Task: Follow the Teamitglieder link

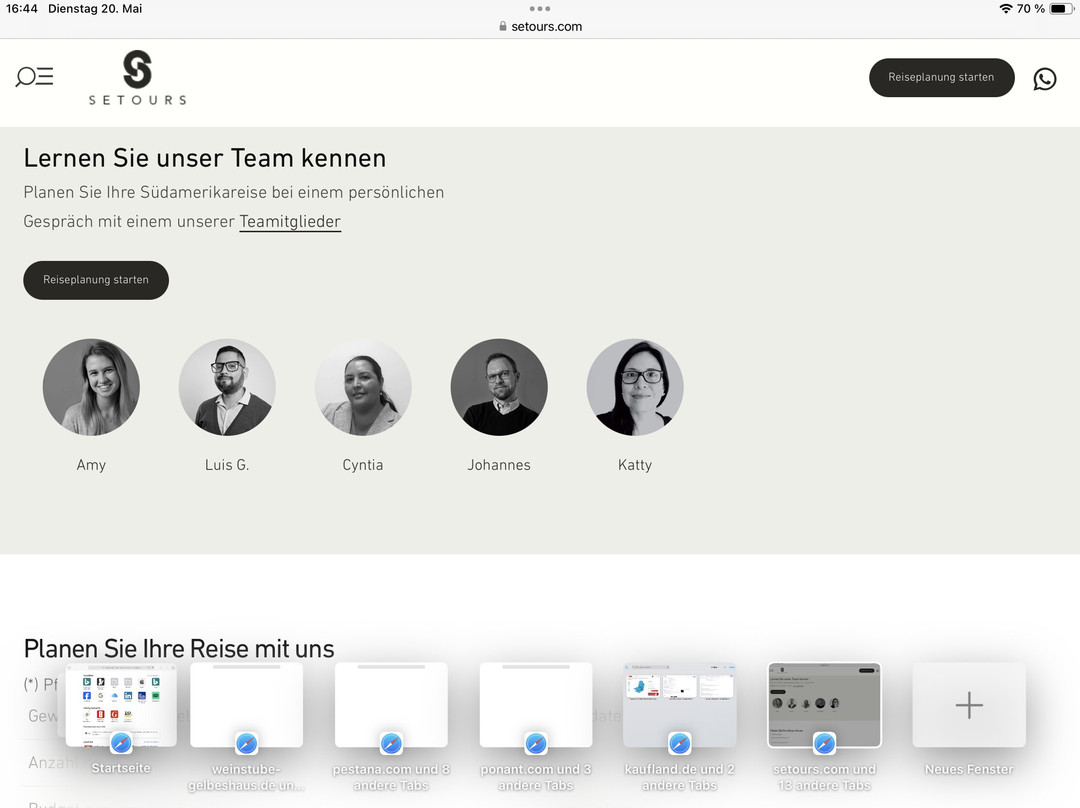Action: coord(290,221)
